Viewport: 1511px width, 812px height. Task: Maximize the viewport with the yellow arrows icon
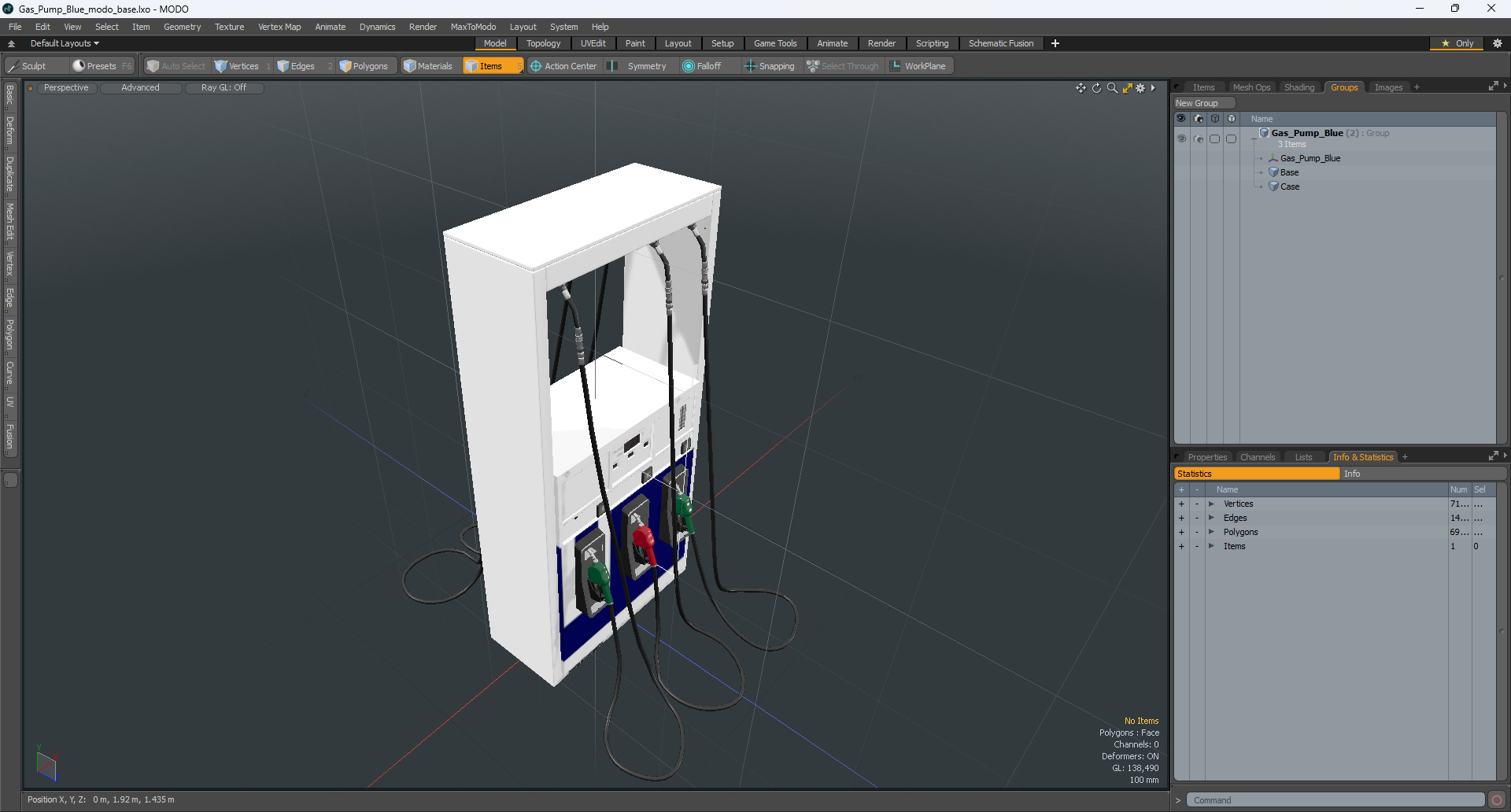[1127, 88]
